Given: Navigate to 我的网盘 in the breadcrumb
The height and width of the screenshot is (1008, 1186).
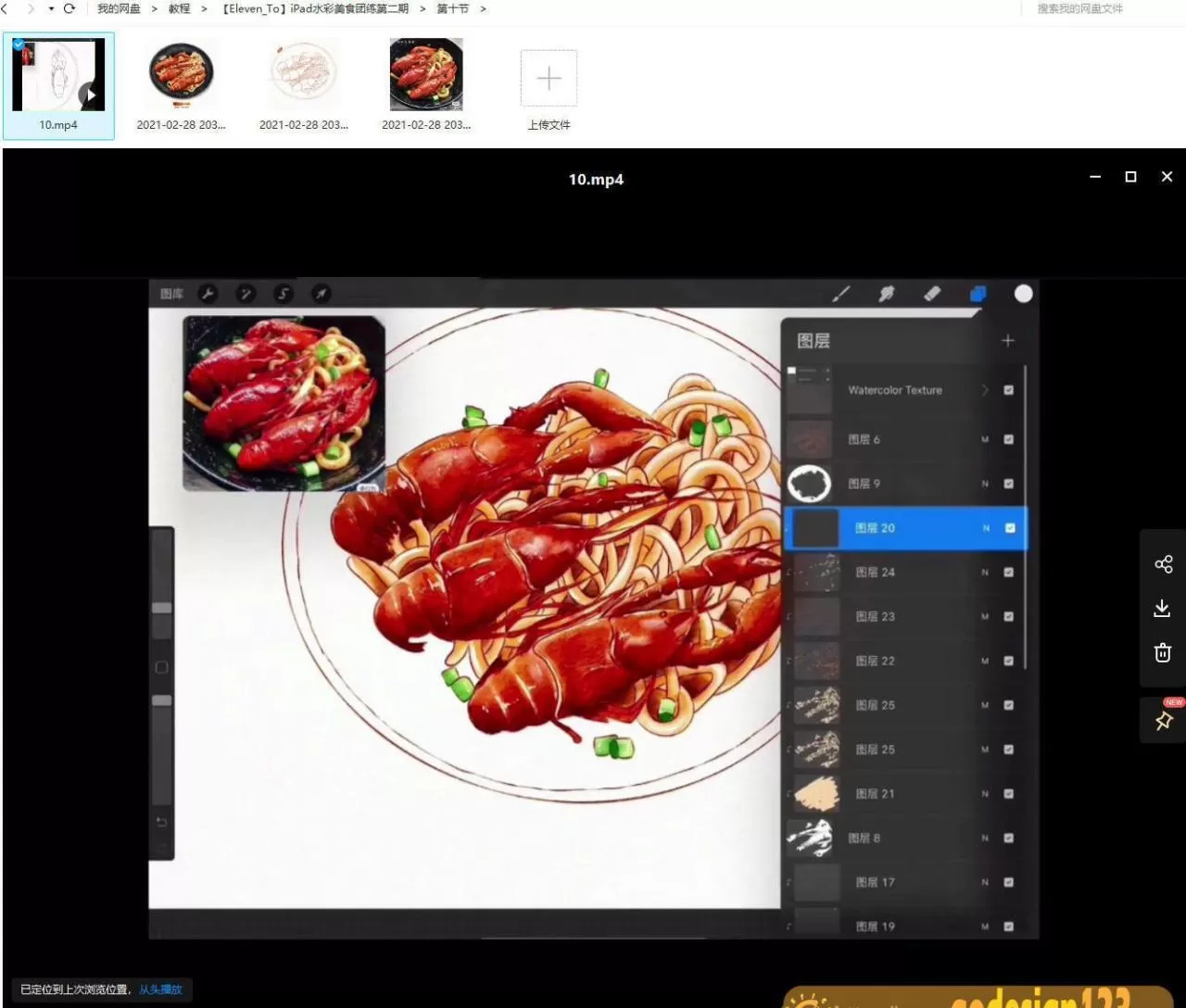Looking at the screenshot, I should (118, 8).
